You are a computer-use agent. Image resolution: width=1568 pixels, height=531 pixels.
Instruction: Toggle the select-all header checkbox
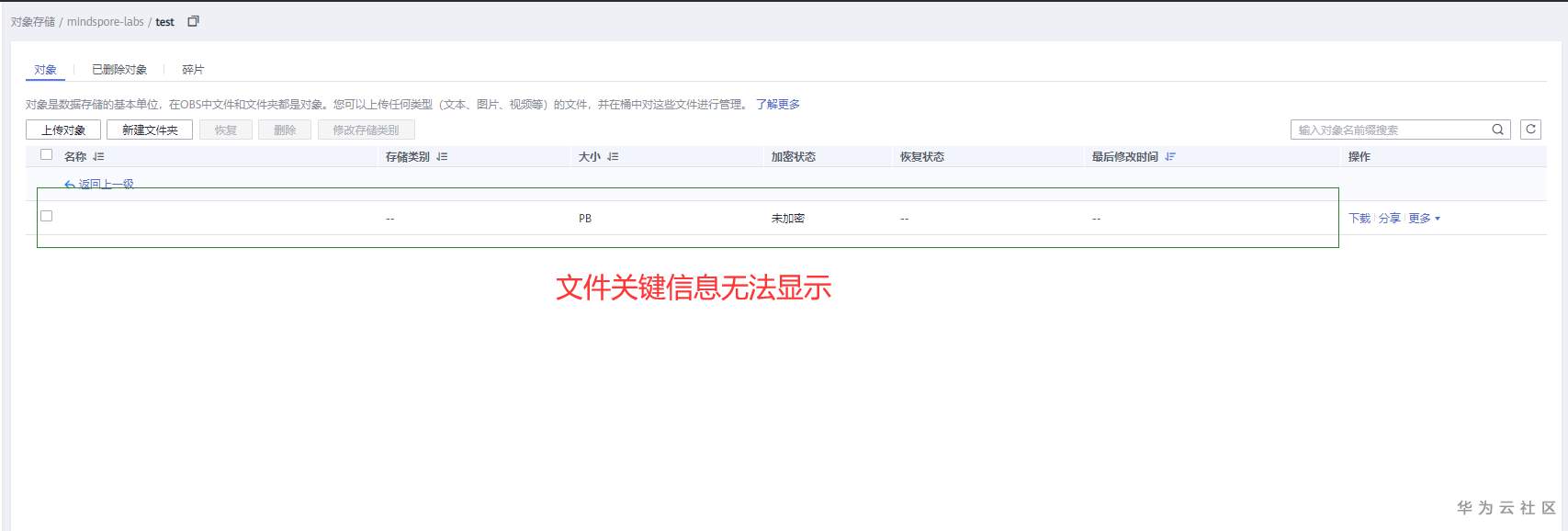[x=47, y=155]
